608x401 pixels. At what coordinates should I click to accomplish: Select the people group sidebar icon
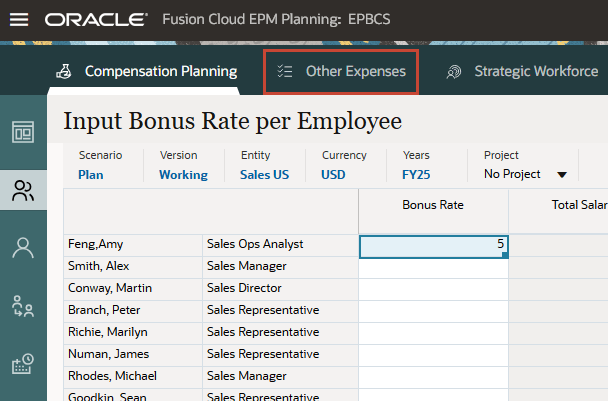tap(22, 190)
